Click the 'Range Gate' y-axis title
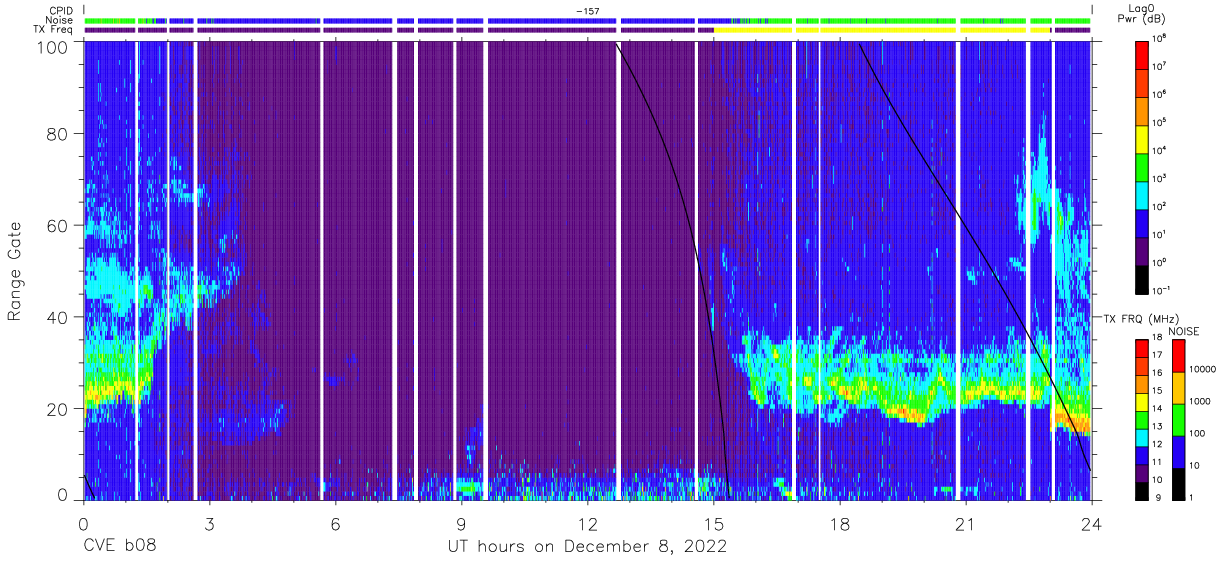This screenshot has height=567, width=1228. point(15,272)
